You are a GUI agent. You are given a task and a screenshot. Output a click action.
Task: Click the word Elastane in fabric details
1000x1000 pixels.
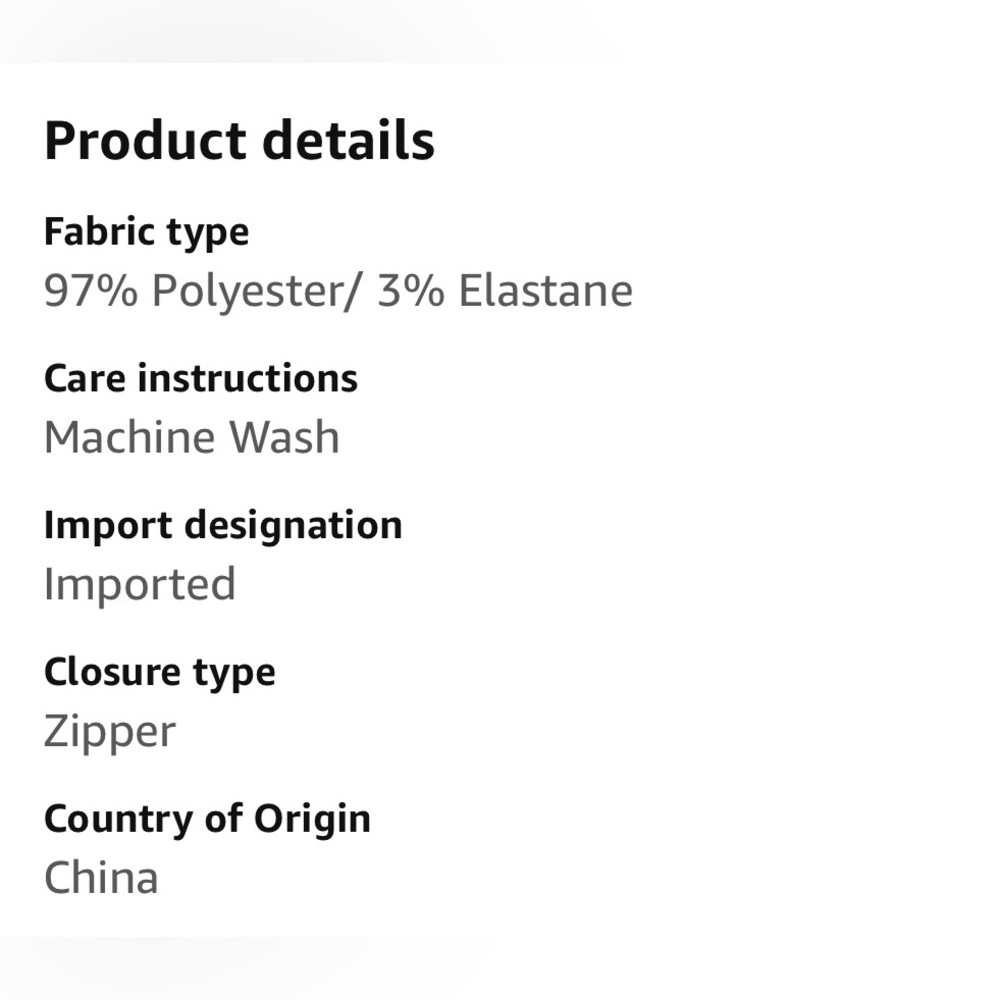[x=546, y=291]
